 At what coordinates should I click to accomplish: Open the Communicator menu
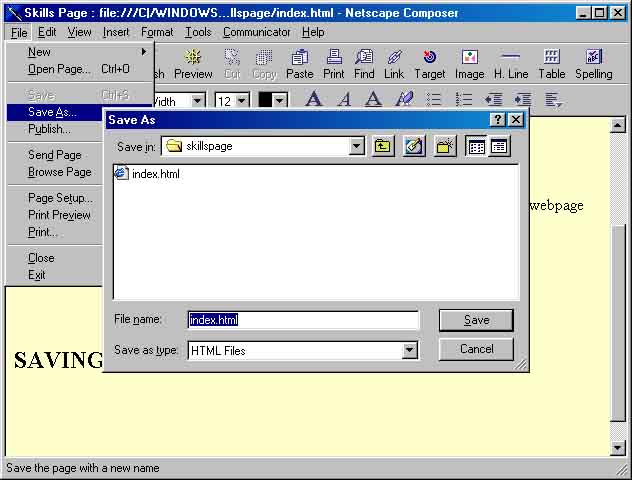(x=256, y=32)
